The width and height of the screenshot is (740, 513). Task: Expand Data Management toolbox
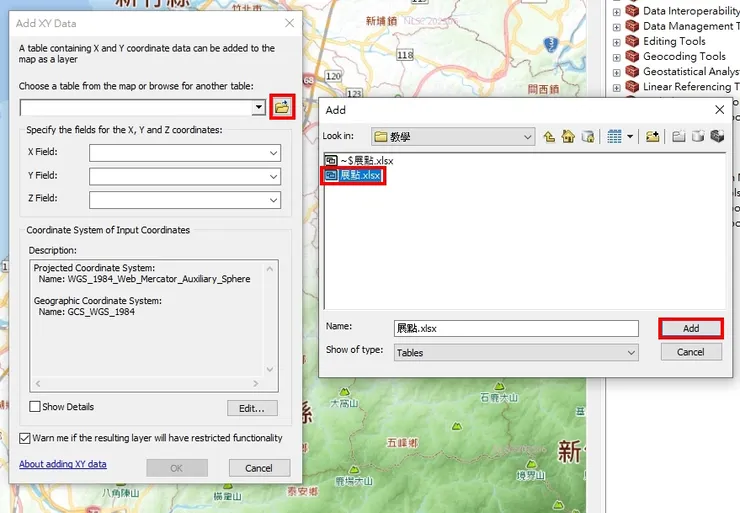[x=616, y=27]
